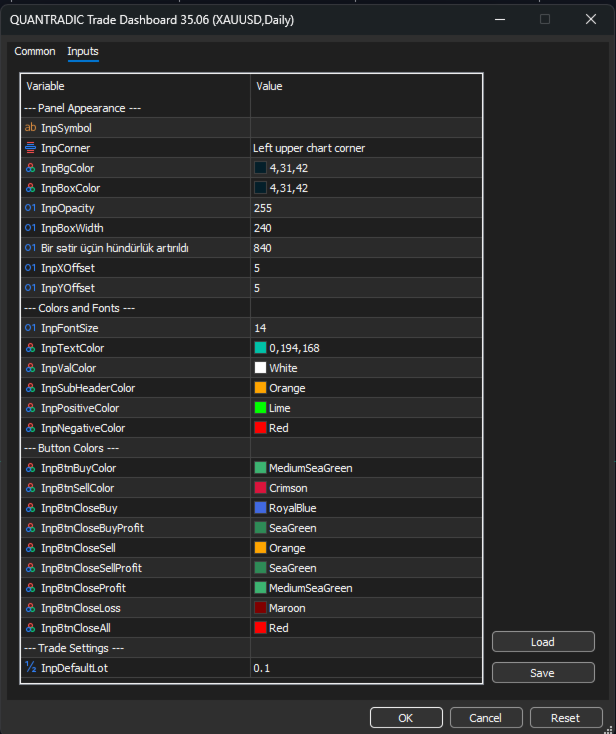The height and width of the screenshot is (734, 616).
Task: Close the QUANTRADIC Trade Dashboard dialog
Action: point(591,19)
